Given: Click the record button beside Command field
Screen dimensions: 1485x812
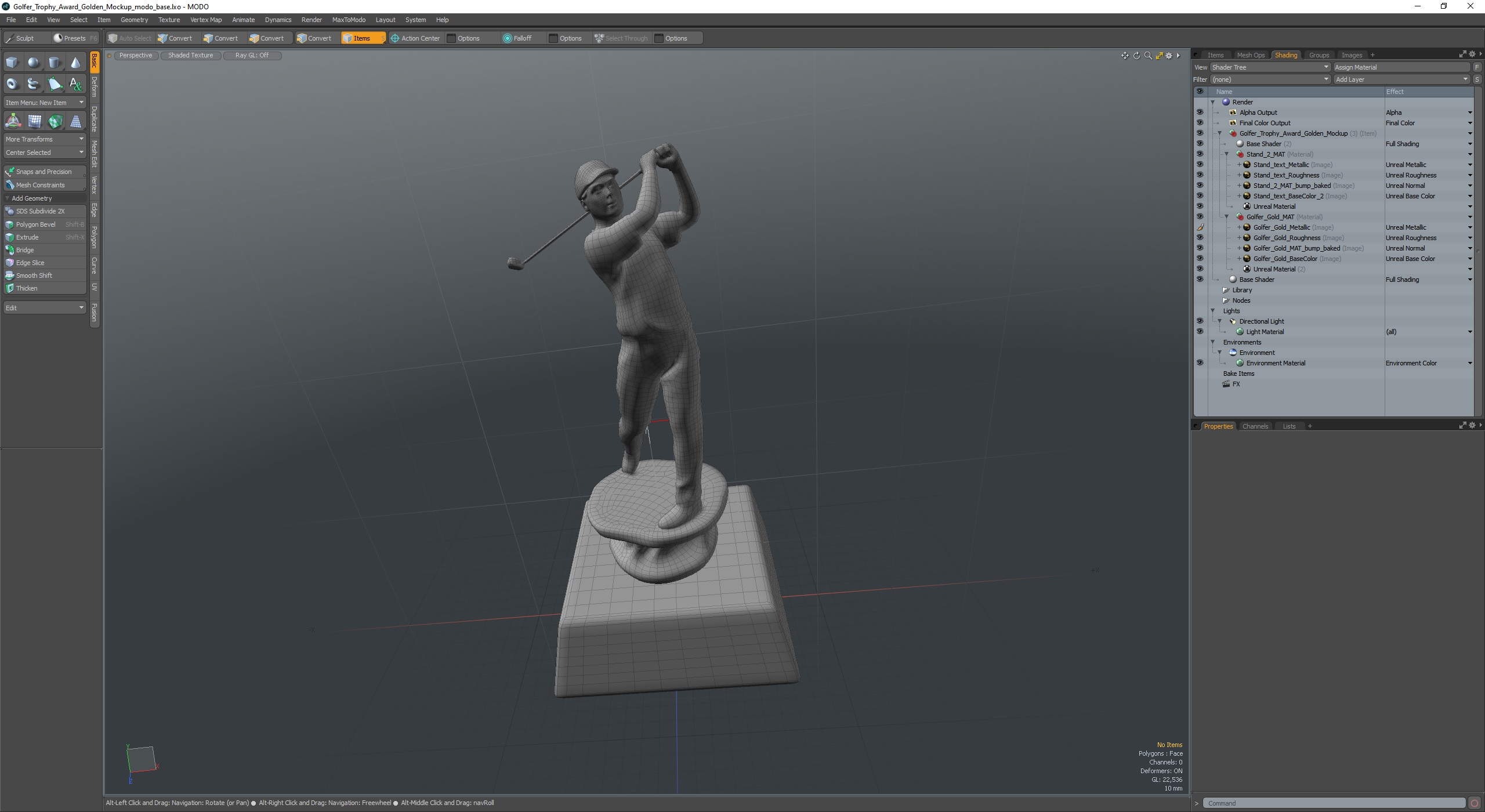Looking at the screenshot, I should pyautogui.click(x=1475, y=803).
